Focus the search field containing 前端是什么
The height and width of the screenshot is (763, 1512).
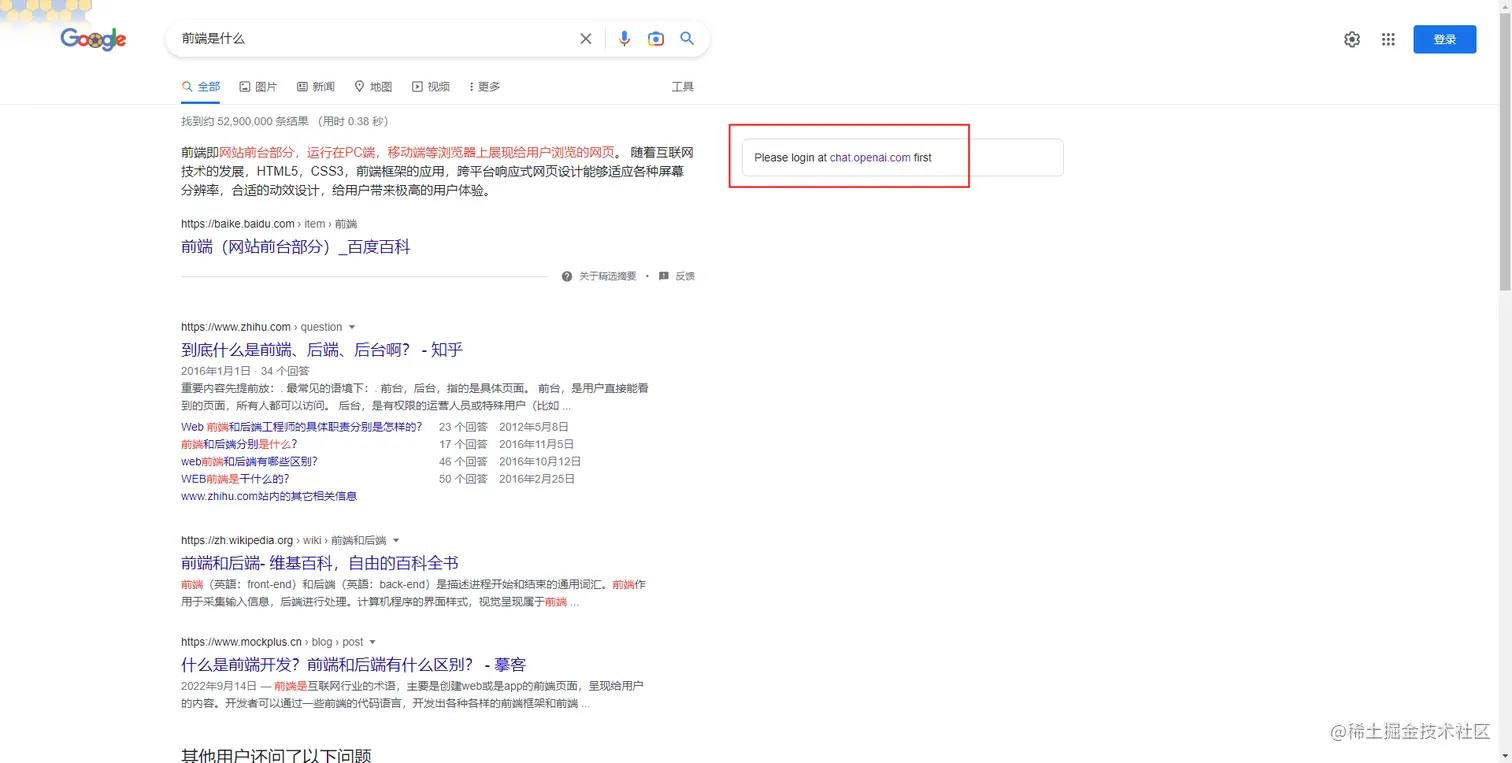point(375,39)
